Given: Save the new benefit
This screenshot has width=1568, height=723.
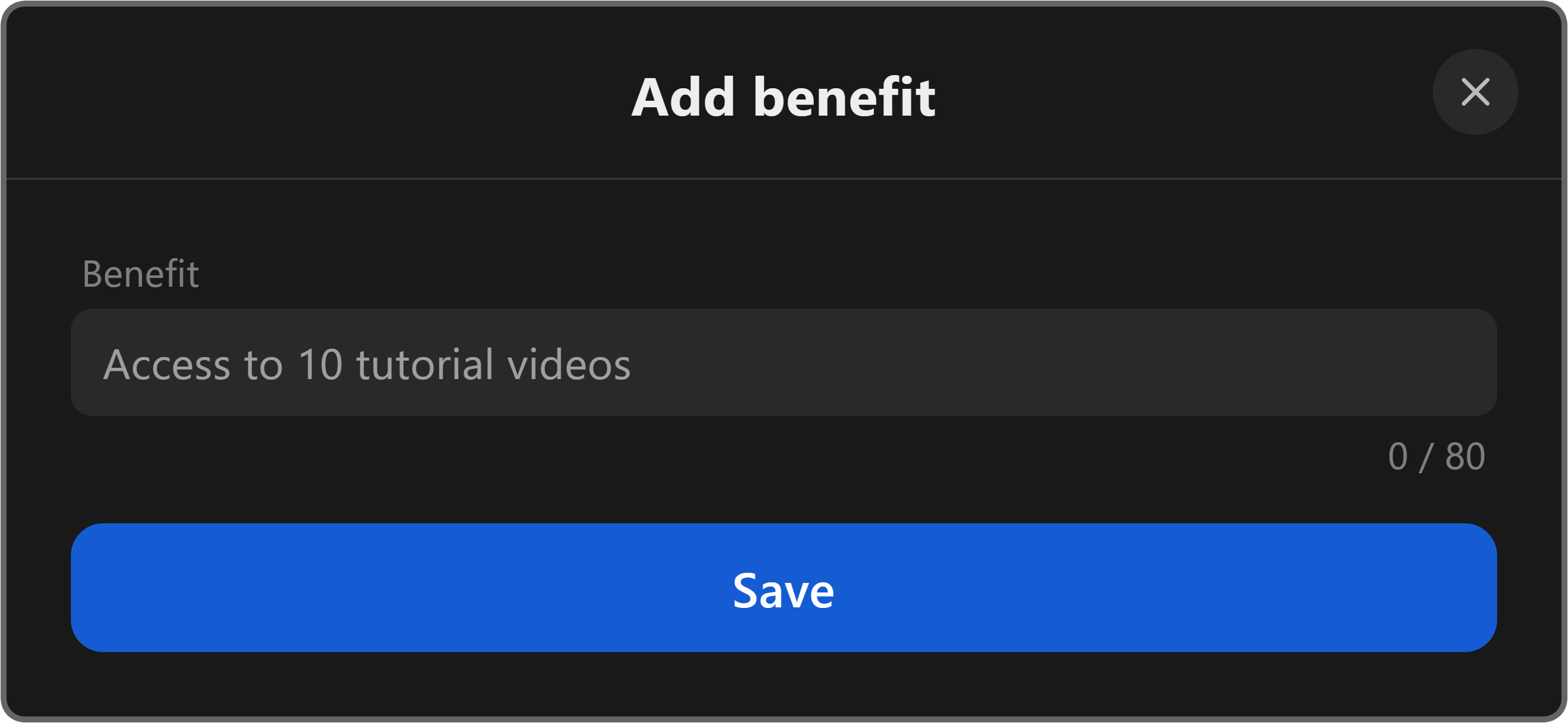Looking at the screenshot, I should point(783,588).
